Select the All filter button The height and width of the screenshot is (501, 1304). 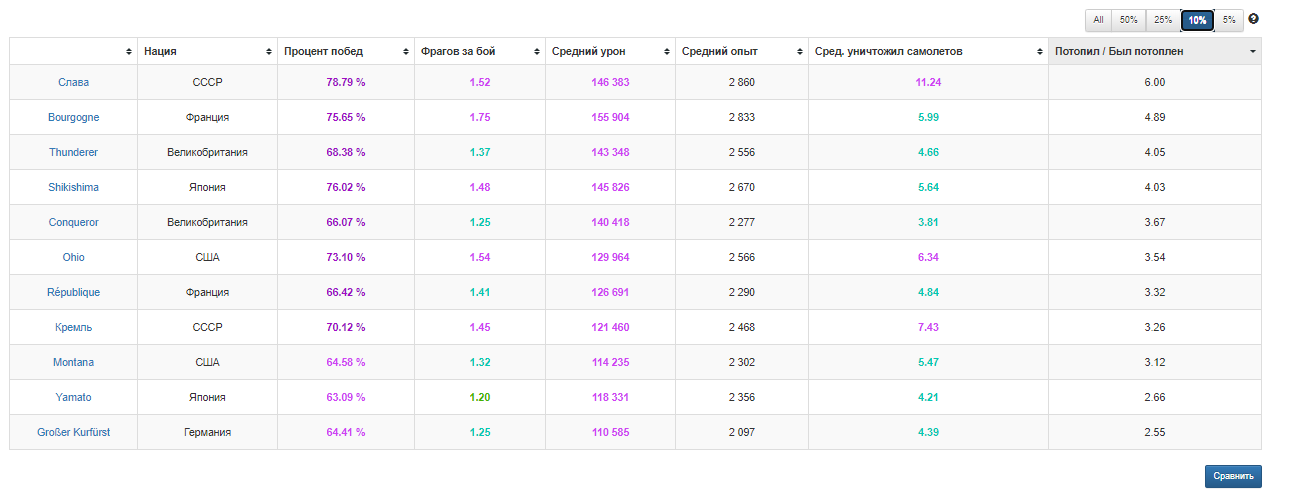tap(1098, 20)
